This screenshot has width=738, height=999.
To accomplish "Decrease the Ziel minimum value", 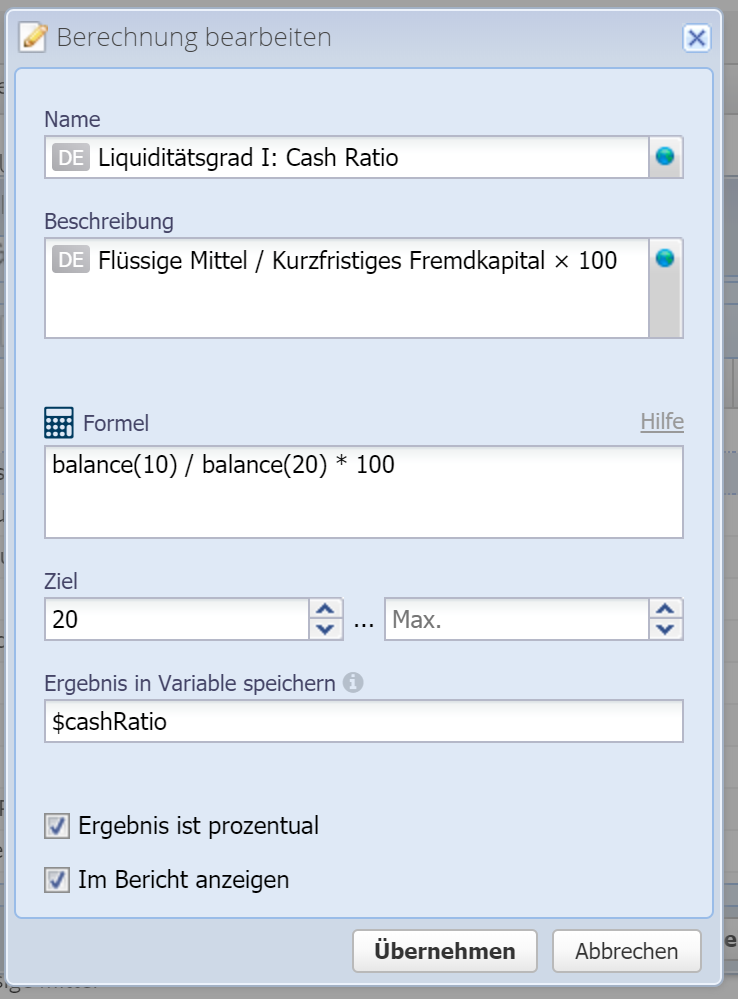I will click(x=324, y=630).
